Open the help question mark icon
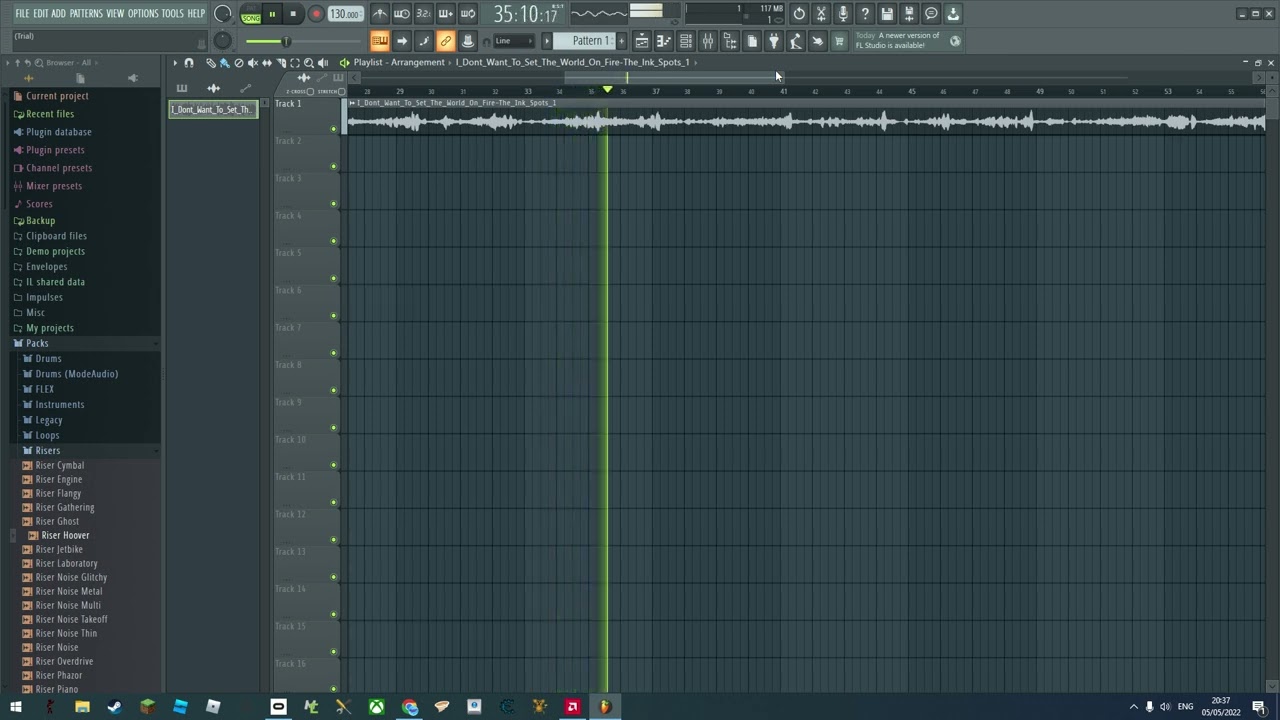The width and height of the screenshot is (1280, 720). point(865,14)
